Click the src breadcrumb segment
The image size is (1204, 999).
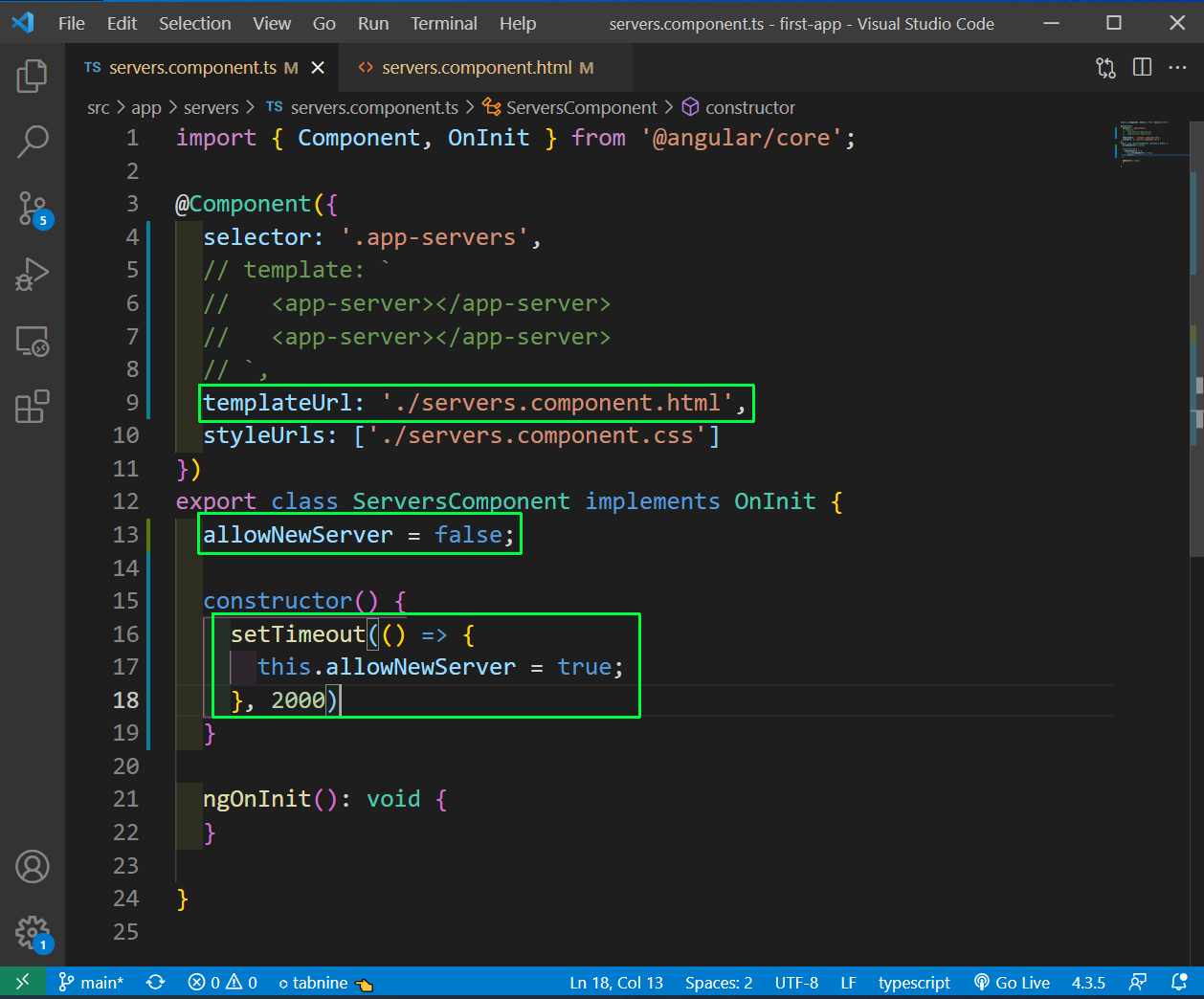coord(99,108)
